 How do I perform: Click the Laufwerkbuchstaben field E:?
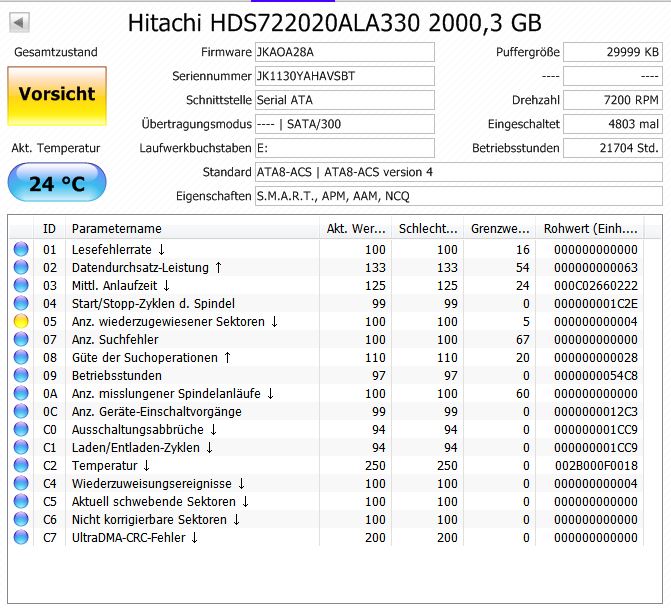tap(345, 148)
